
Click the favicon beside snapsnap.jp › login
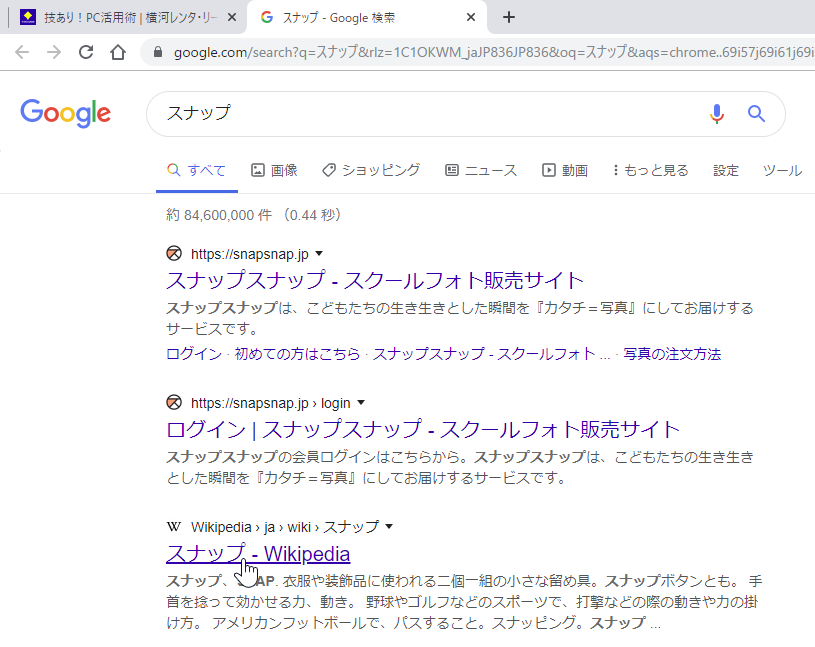click(x=174, y=403)
